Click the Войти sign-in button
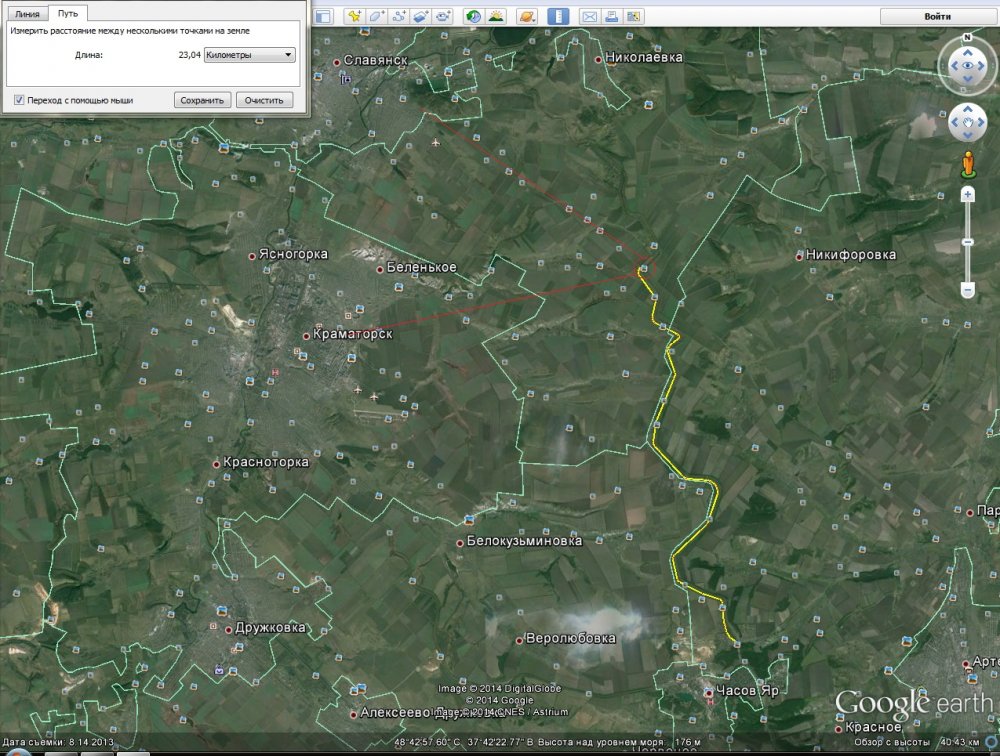Screen dimensions: 1000x756 tap(937, 17)
